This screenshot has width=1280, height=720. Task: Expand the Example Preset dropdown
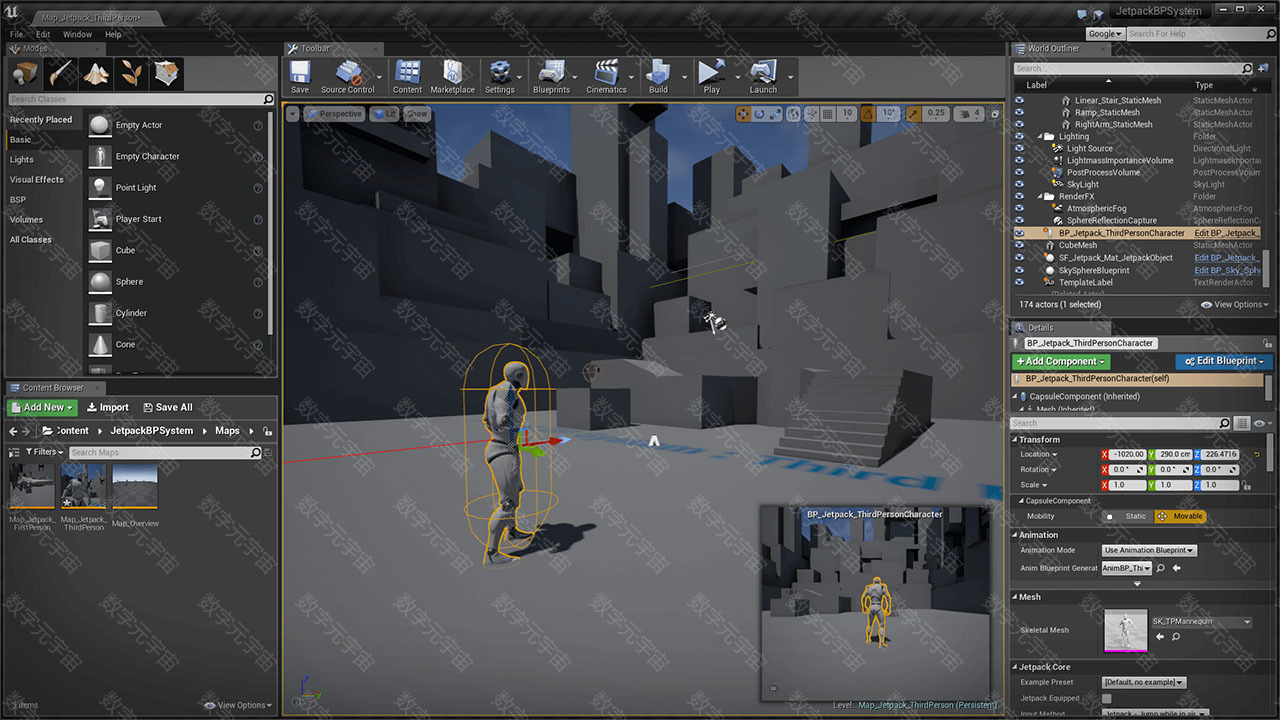pos(1144,682)
